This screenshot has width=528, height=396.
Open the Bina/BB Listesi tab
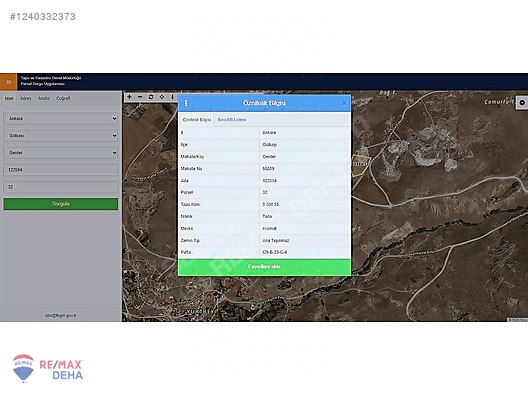(x=232, y=120)
